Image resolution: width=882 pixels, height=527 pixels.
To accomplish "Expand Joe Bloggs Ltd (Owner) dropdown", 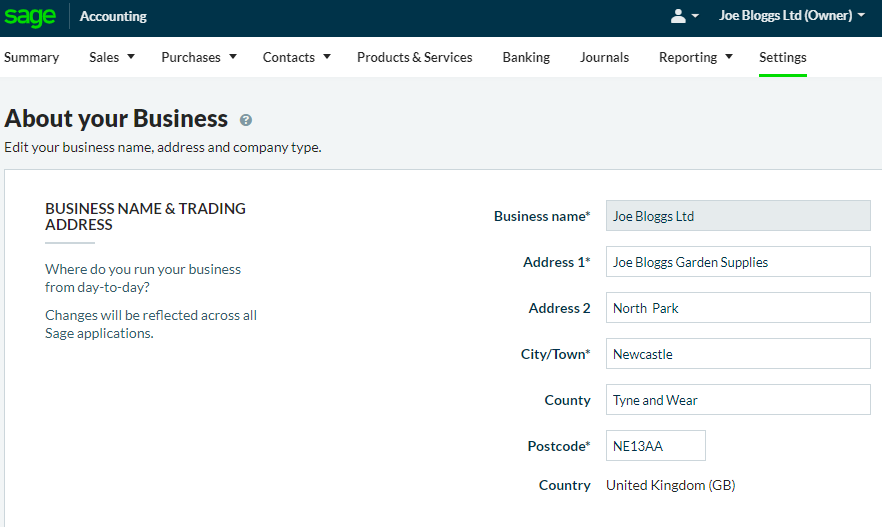I will 792,16.
